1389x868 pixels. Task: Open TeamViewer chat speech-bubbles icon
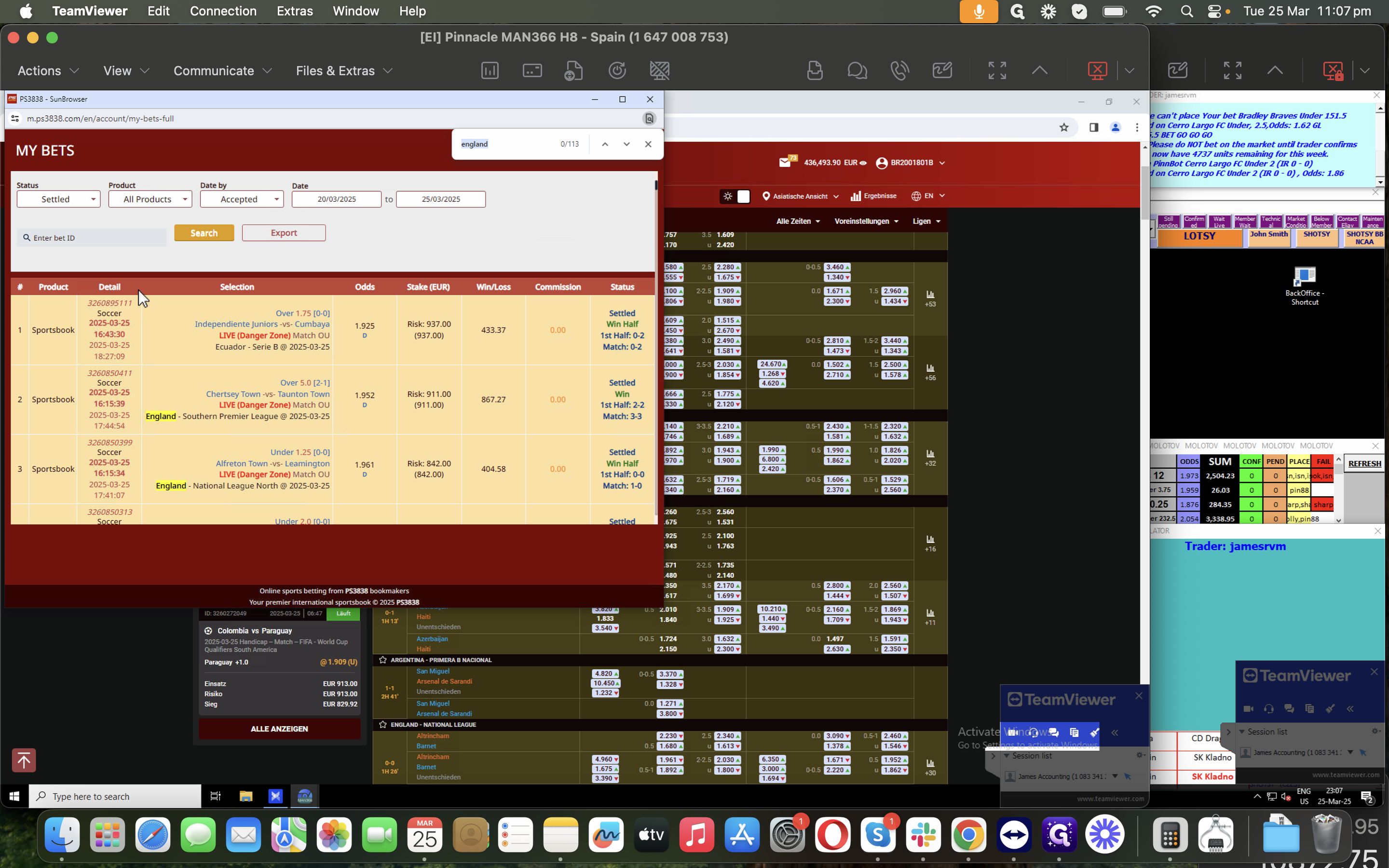[x=857, y=70]
